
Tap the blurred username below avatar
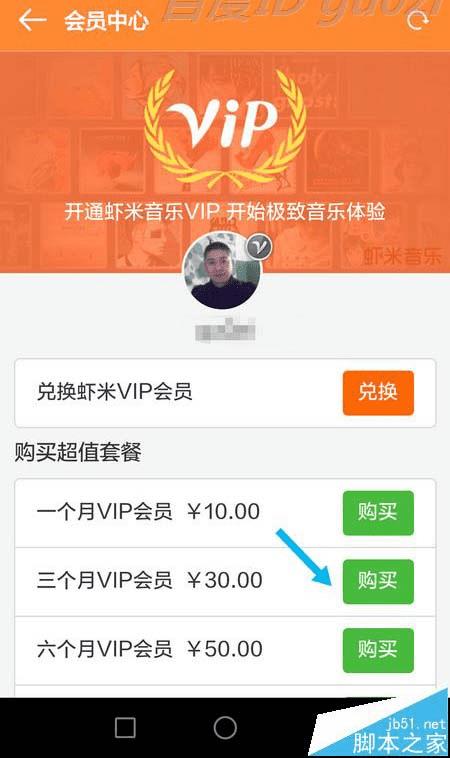(225, 330)
